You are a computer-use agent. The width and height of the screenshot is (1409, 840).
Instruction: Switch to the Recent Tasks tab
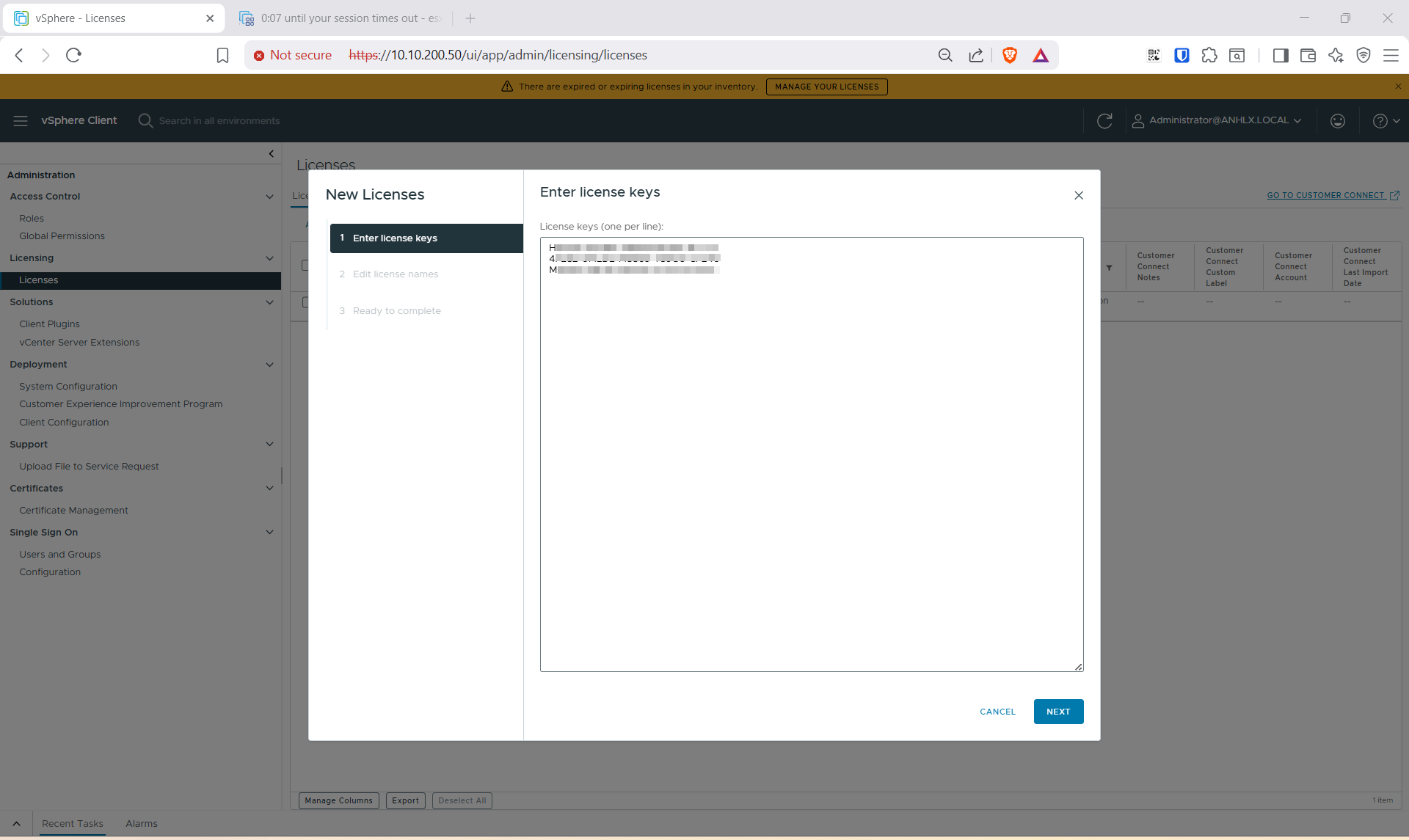tap(73, 824)
